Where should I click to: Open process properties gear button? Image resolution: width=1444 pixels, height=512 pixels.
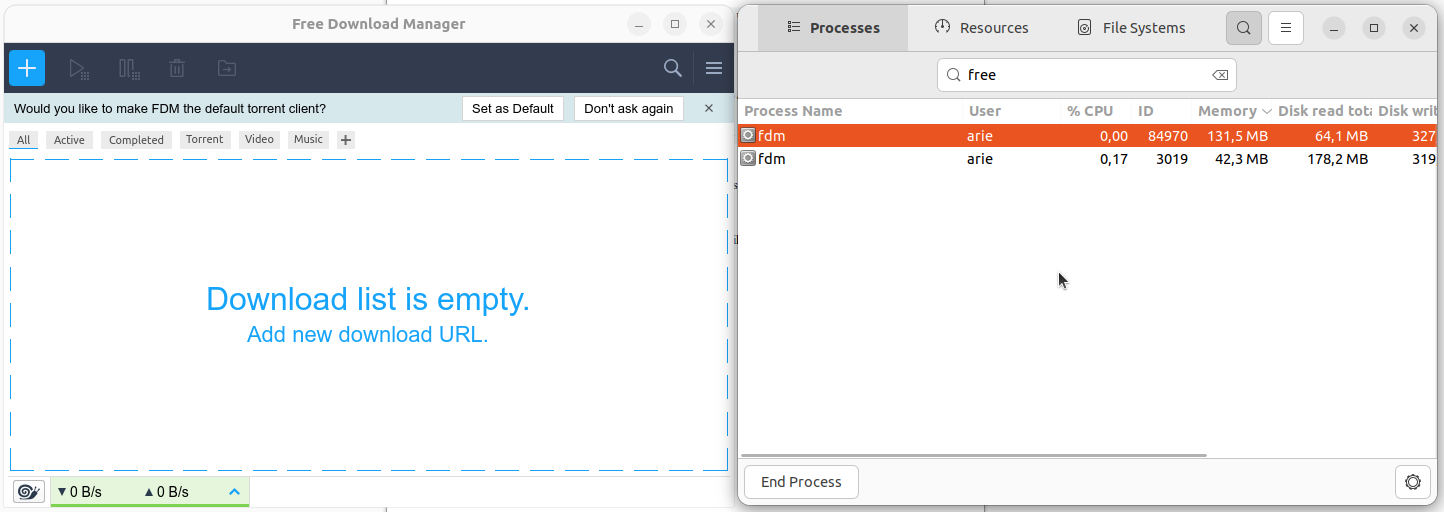pyautogui.click(x=1413, y=482)
